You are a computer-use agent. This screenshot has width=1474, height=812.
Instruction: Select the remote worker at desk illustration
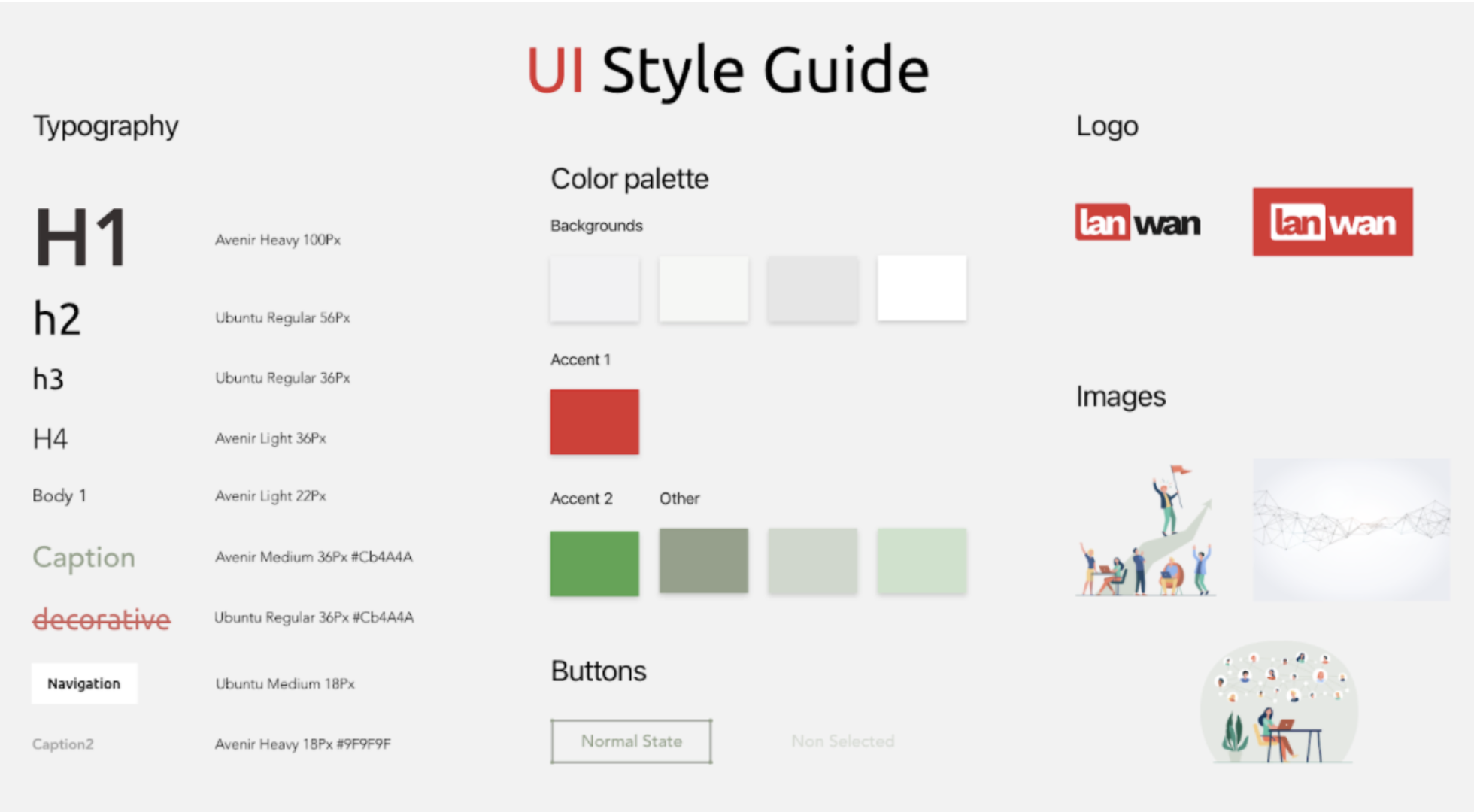pos(1278,703)
